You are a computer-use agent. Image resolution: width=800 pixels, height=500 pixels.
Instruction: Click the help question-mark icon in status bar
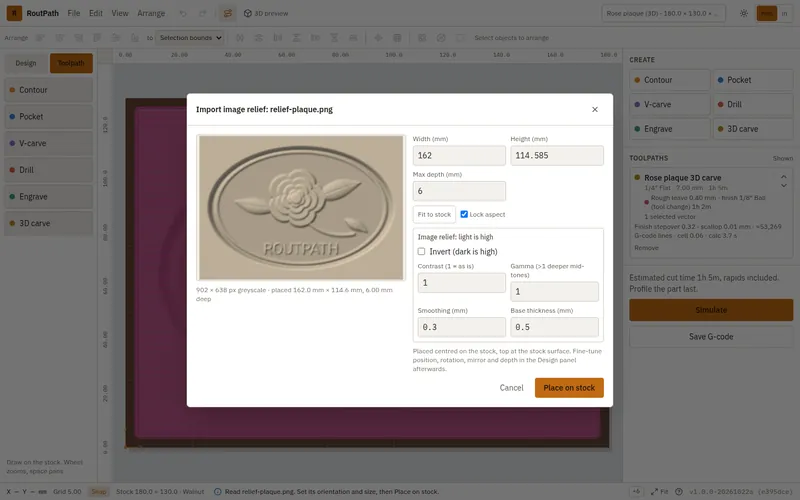679,491
